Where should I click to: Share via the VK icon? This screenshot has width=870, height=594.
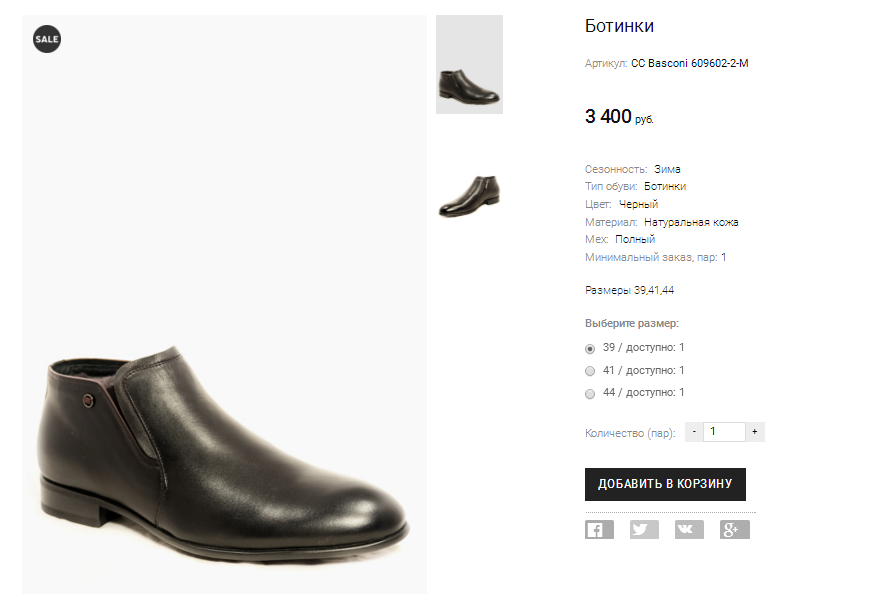pos(689,530)
